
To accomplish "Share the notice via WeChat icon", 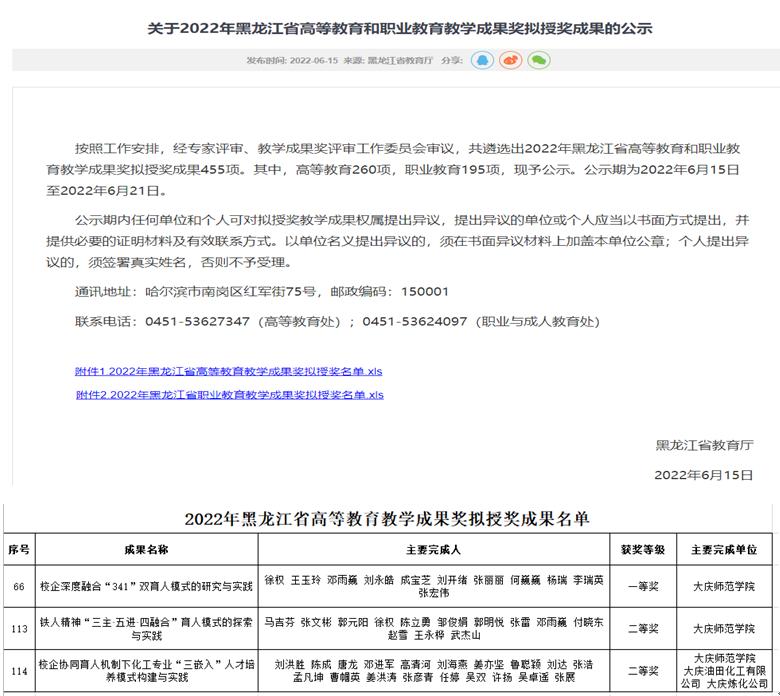I will 539,60.
